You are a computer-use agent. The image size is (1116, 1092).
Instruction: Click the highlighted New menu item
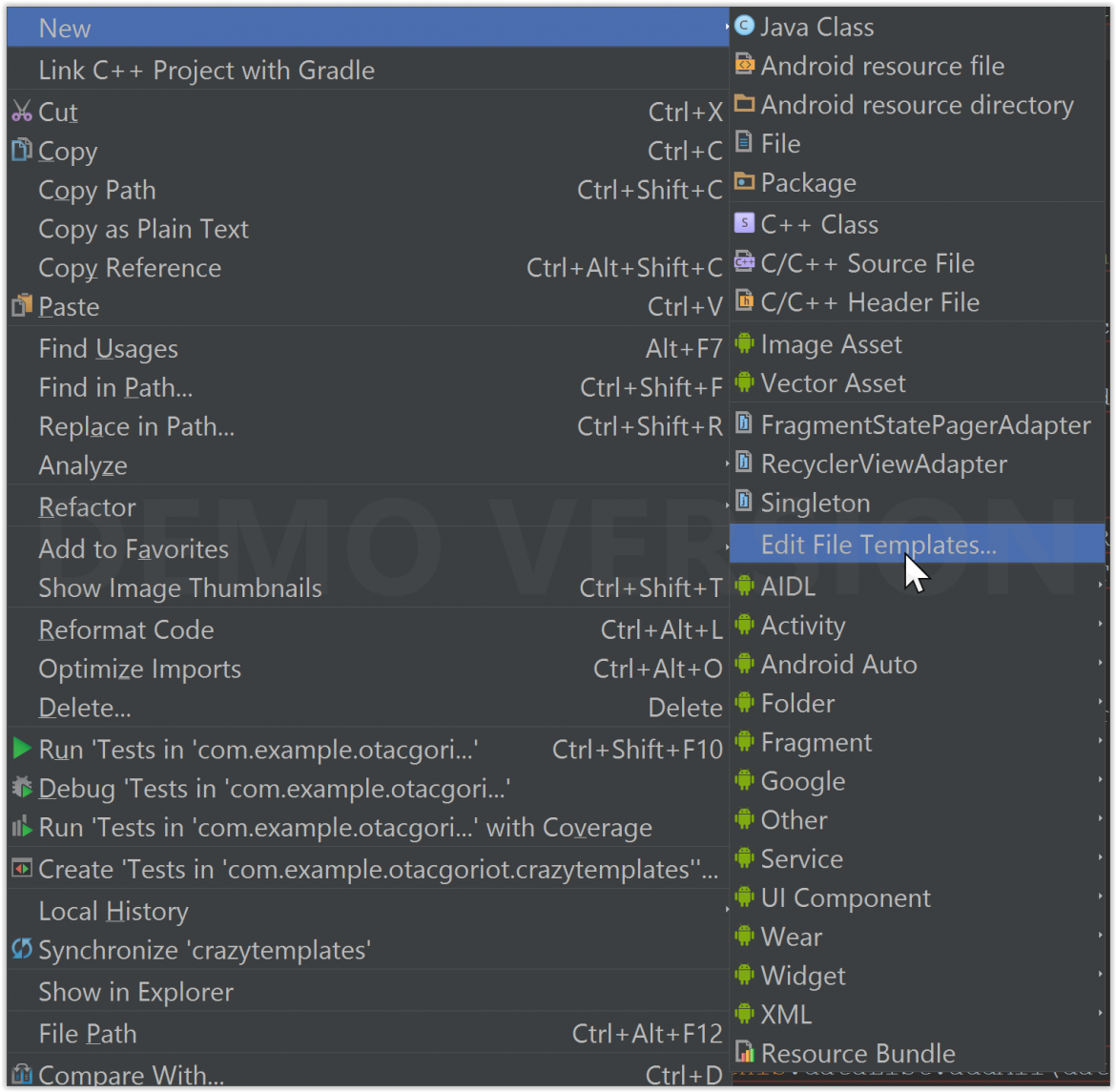368,28
